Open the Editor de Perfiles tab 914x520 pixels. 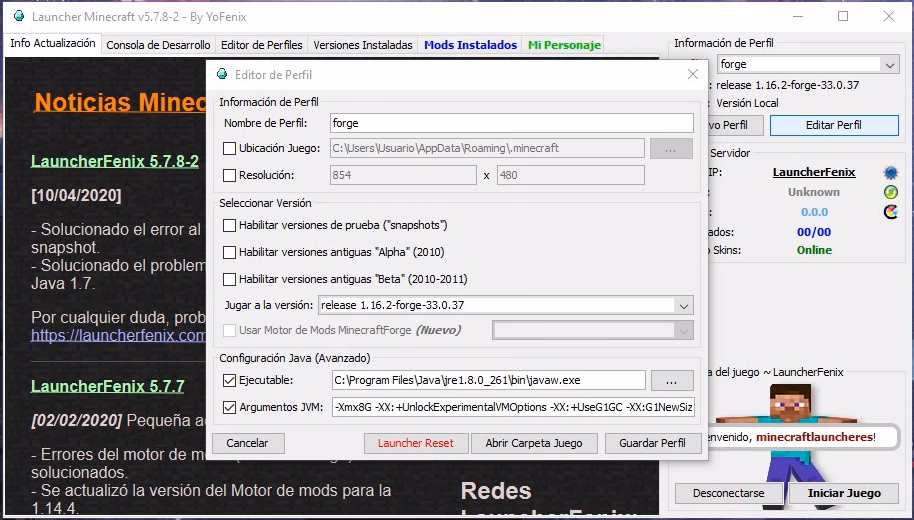(x=262, y=45)
